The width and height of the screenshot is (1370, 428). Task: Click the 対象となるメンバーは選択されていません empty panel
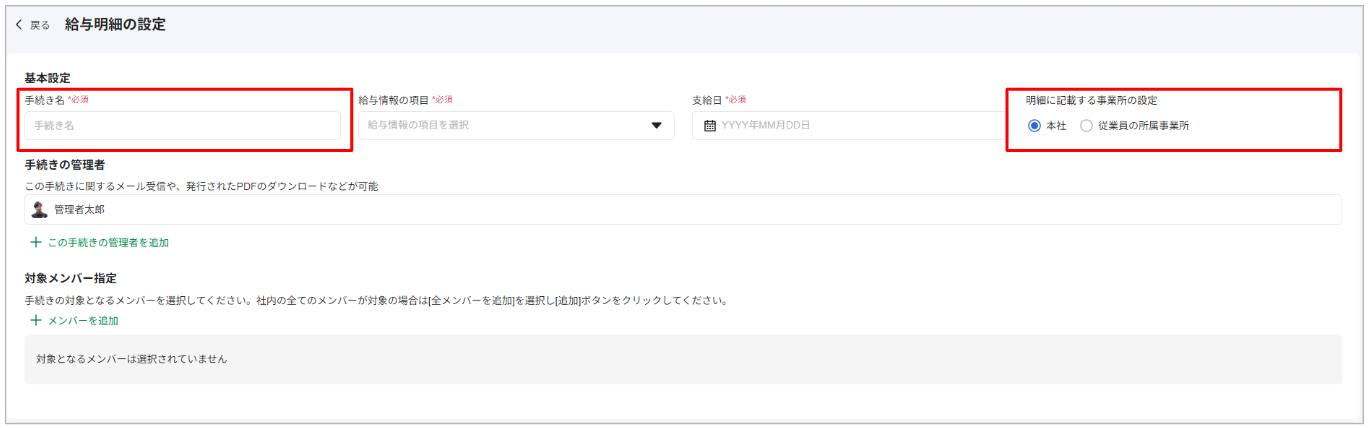tap(683, 359)
